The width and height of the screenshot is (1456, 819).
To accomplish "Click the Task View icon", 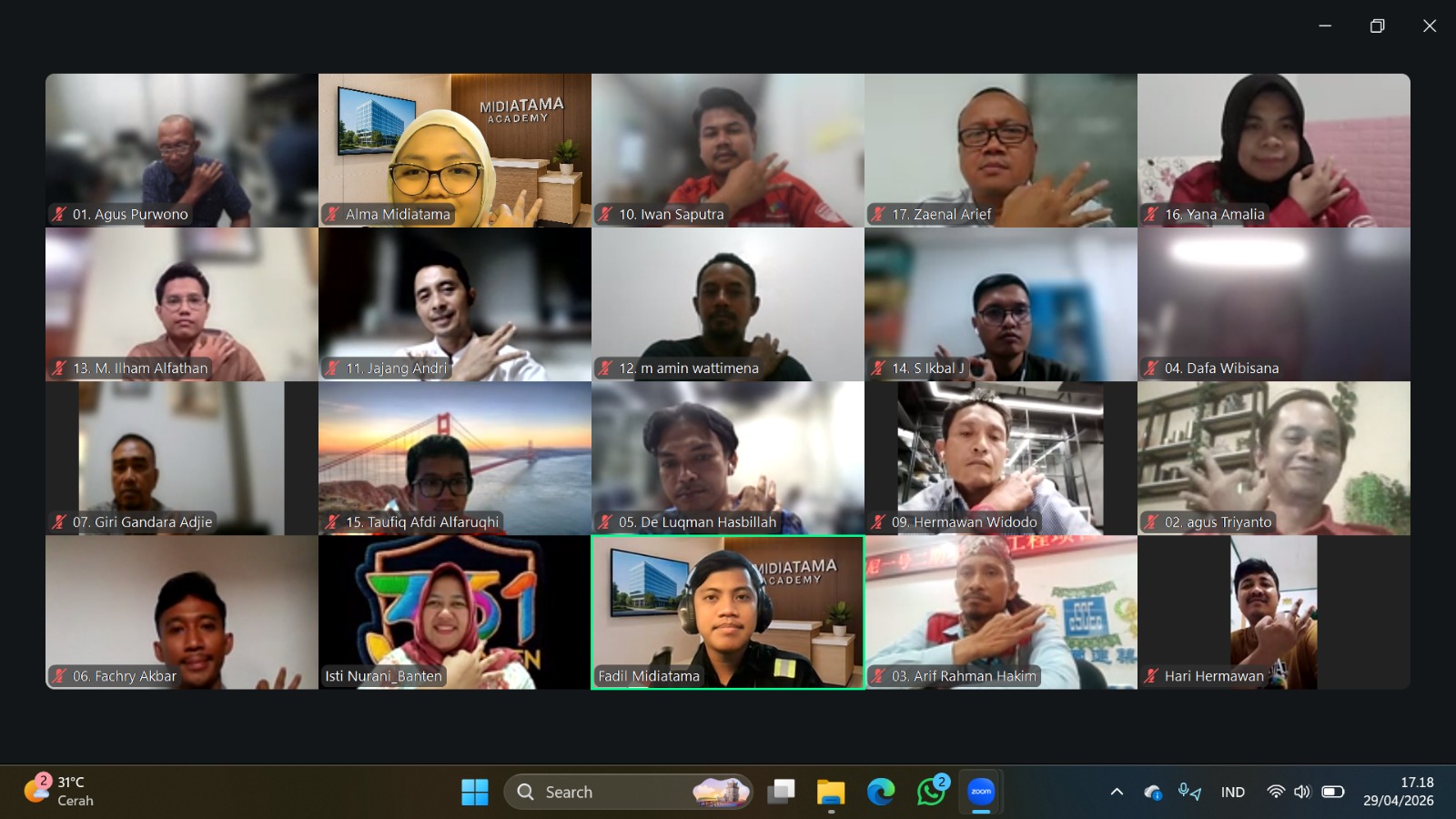I will tap(781, 792).
